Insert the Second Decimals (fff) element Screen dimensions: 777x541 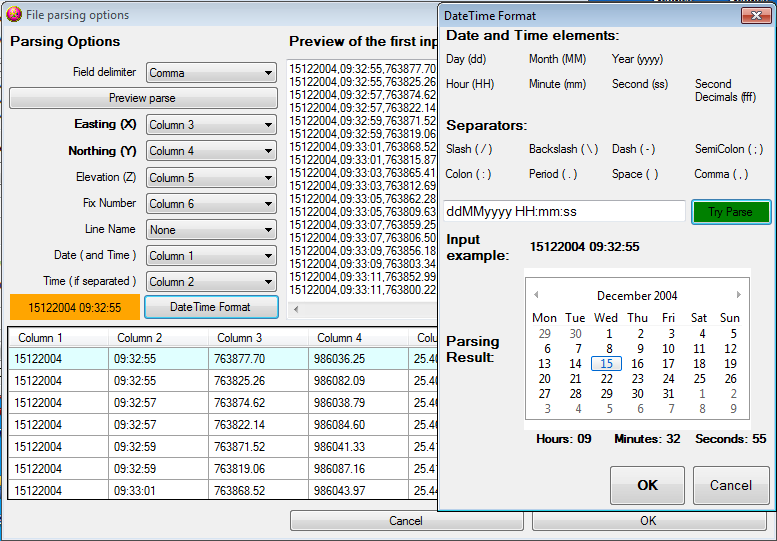point(725,91)
